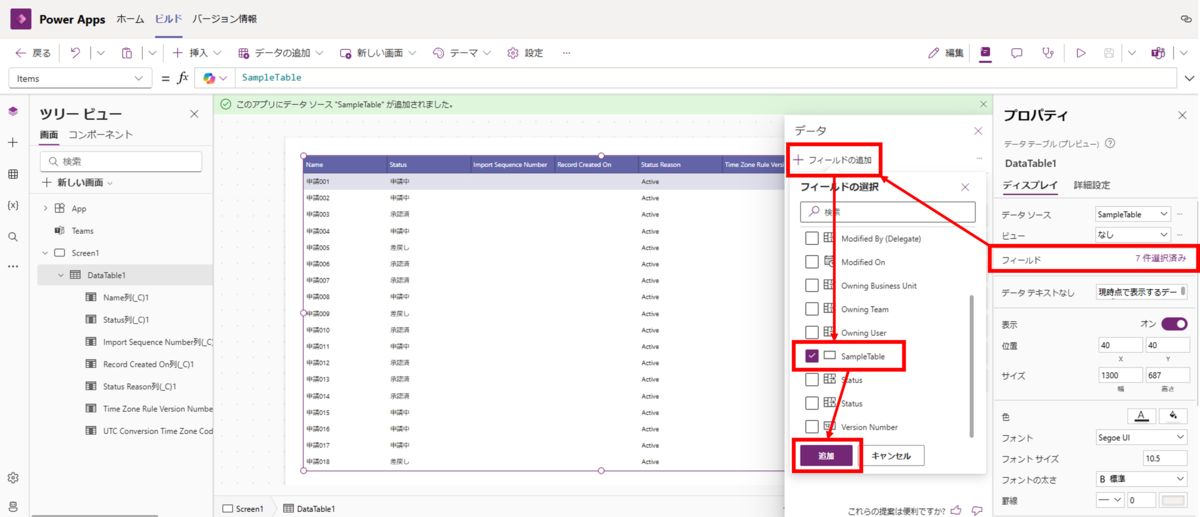The width and height of the screenshot is (1200, 517).
Task: Open the variables {x} icon in left rail
Action: [13, 205]
